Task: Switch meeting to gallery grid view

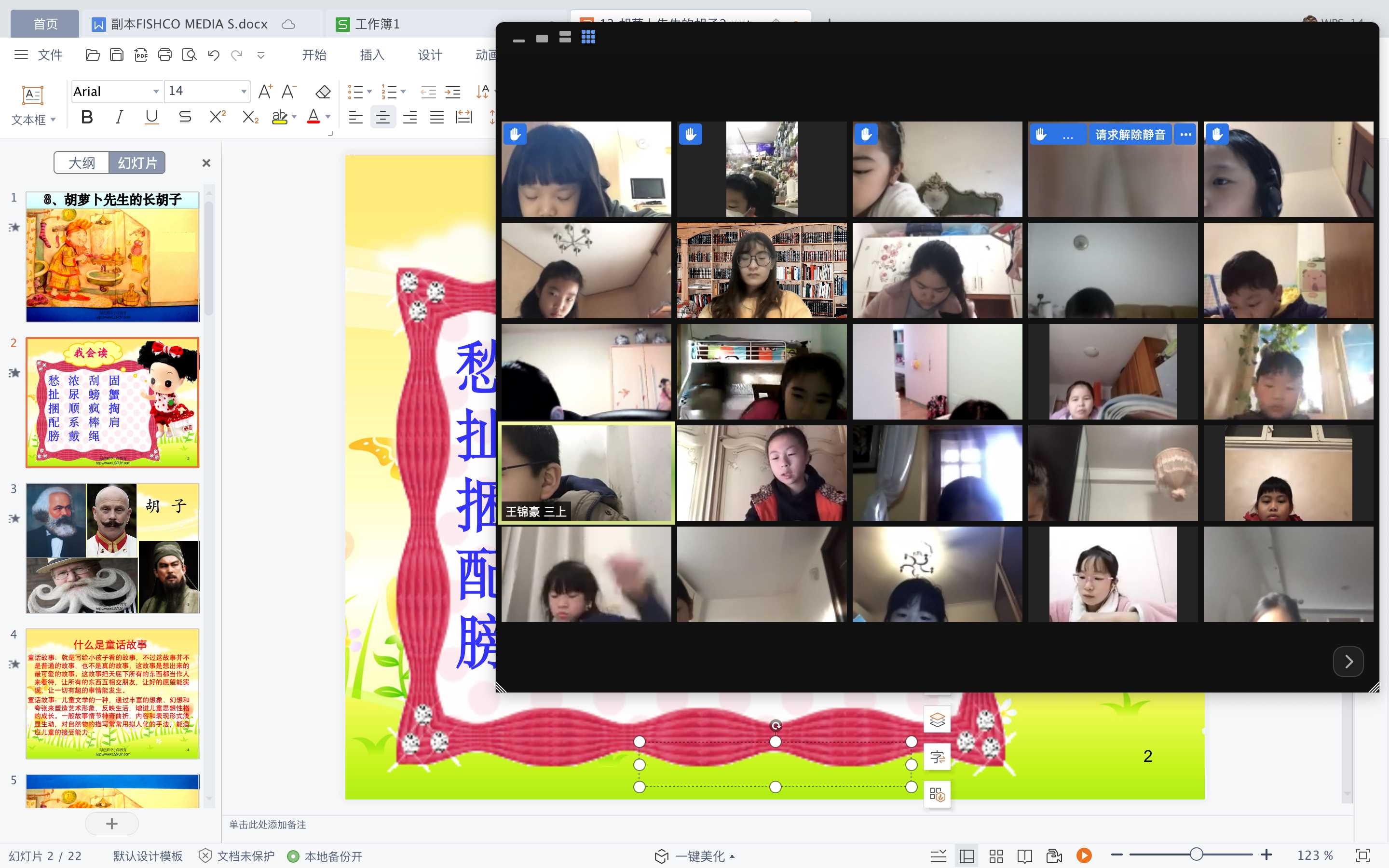Action: 588,37
